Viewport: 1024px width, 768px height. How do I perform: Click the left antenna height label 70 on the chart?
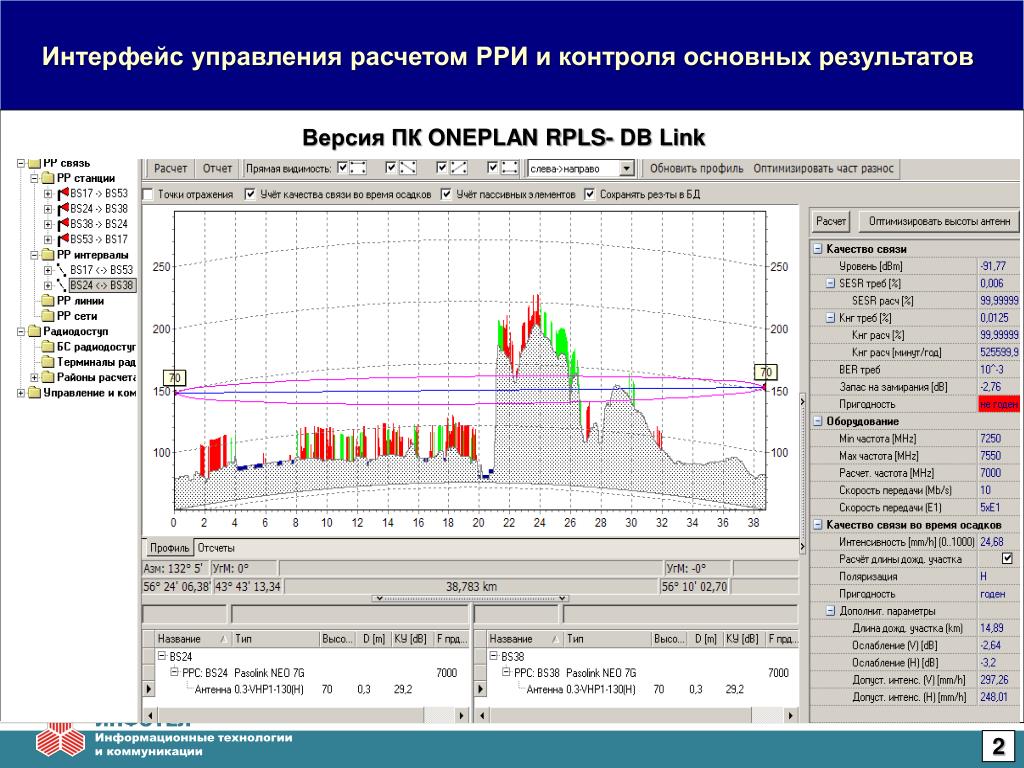174,377
